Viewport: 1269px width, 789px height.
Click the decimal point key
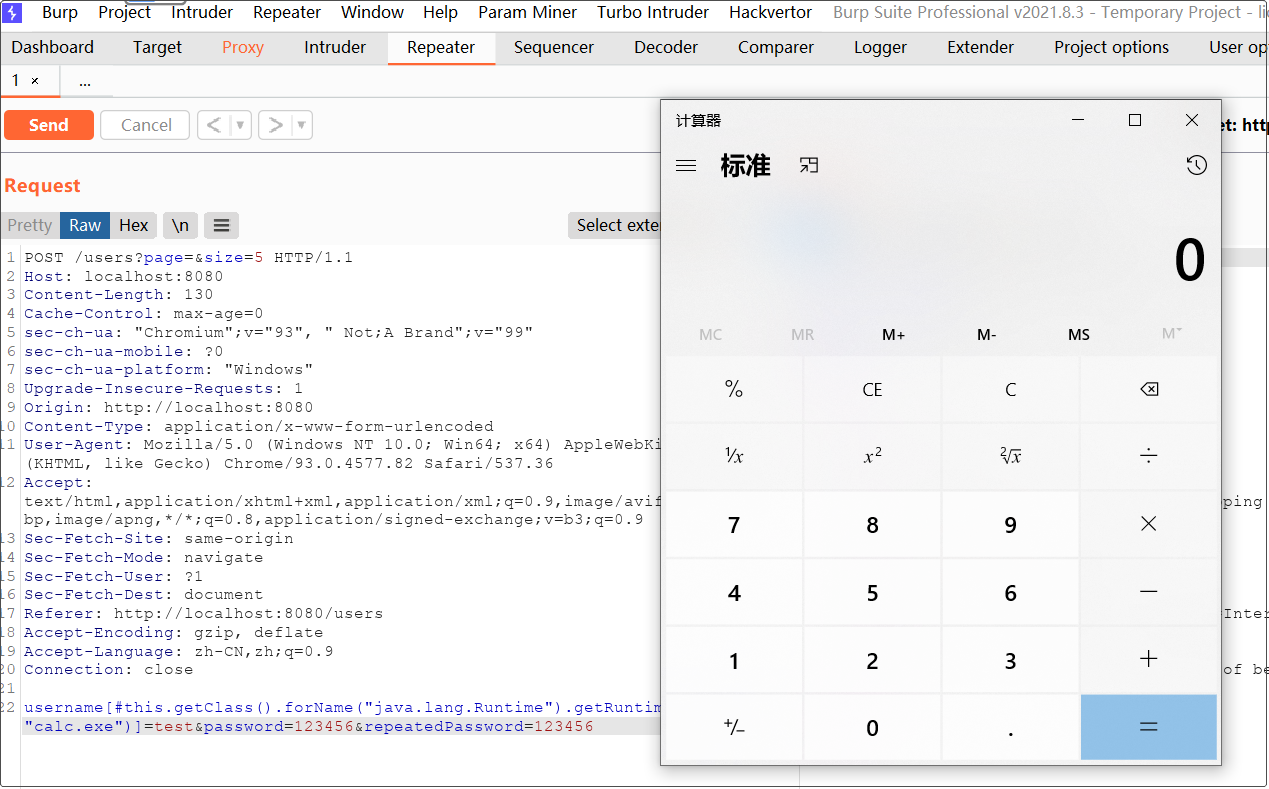[x=1010, y=727]
